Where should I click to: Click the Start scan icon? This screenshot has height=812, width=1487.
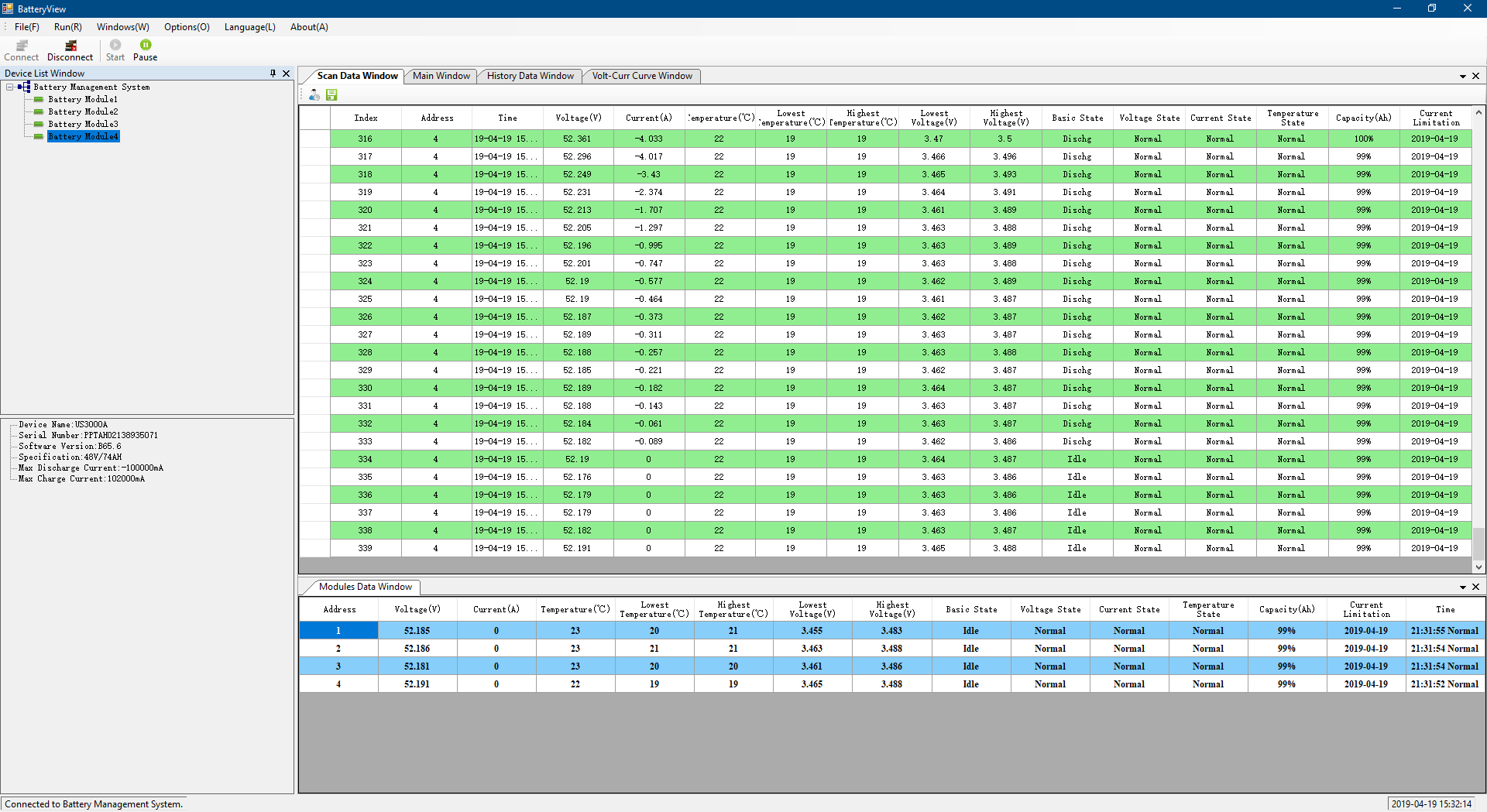[x=115, y=45]
